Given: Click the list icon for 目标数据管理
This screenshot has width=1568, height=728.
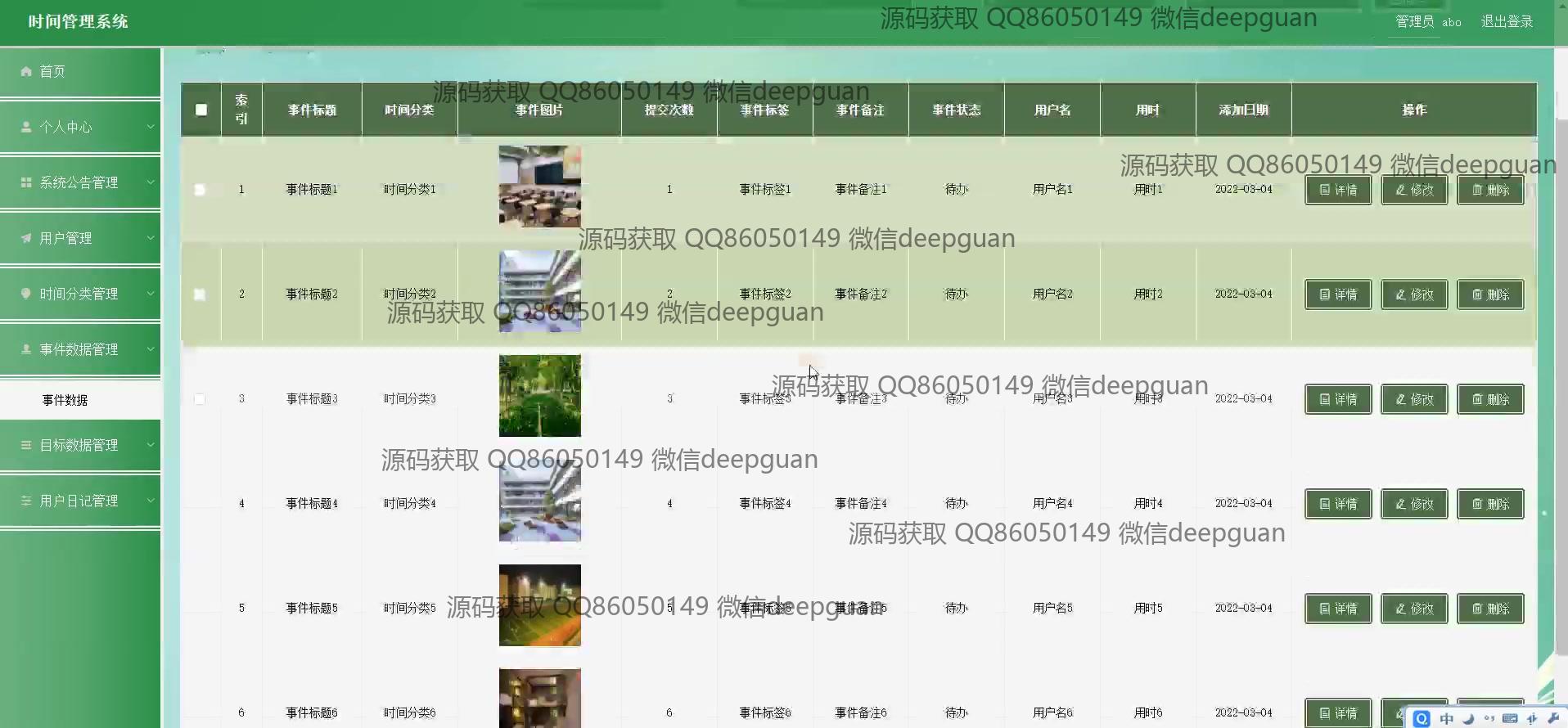Looking at the screenshot, I should pos(26,446).
